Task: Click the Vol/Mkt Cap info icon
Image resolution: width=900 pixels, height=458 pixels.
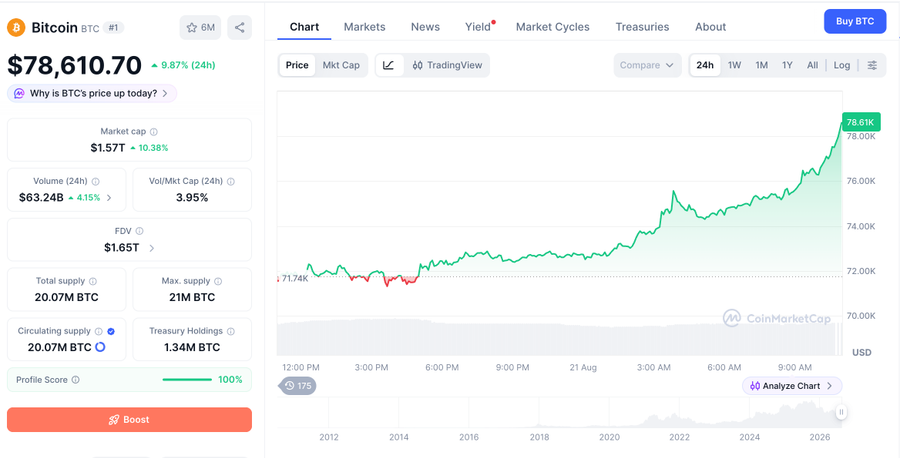Action: pos(231,181)
